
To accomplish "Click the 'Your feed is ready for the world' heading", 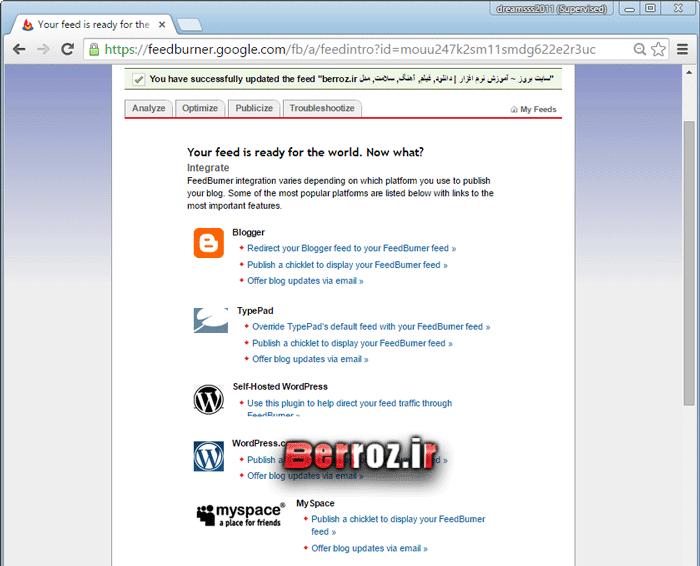I will (305, 153).
